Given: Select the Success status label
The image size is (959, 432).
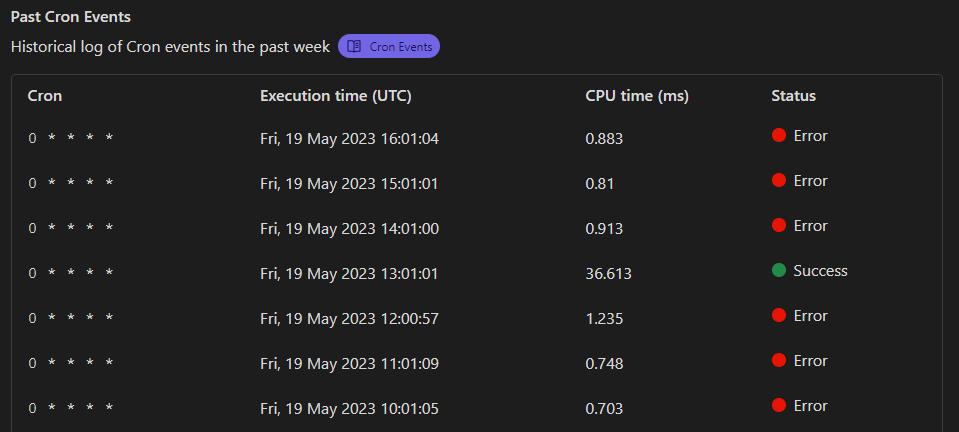Looking at the screenshot, I should tap(820, 271).
